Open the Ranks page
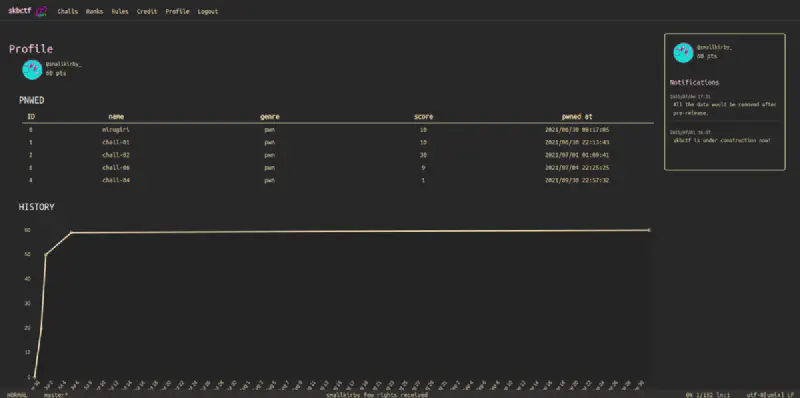The image size is (800, 398). coord(94,11)
